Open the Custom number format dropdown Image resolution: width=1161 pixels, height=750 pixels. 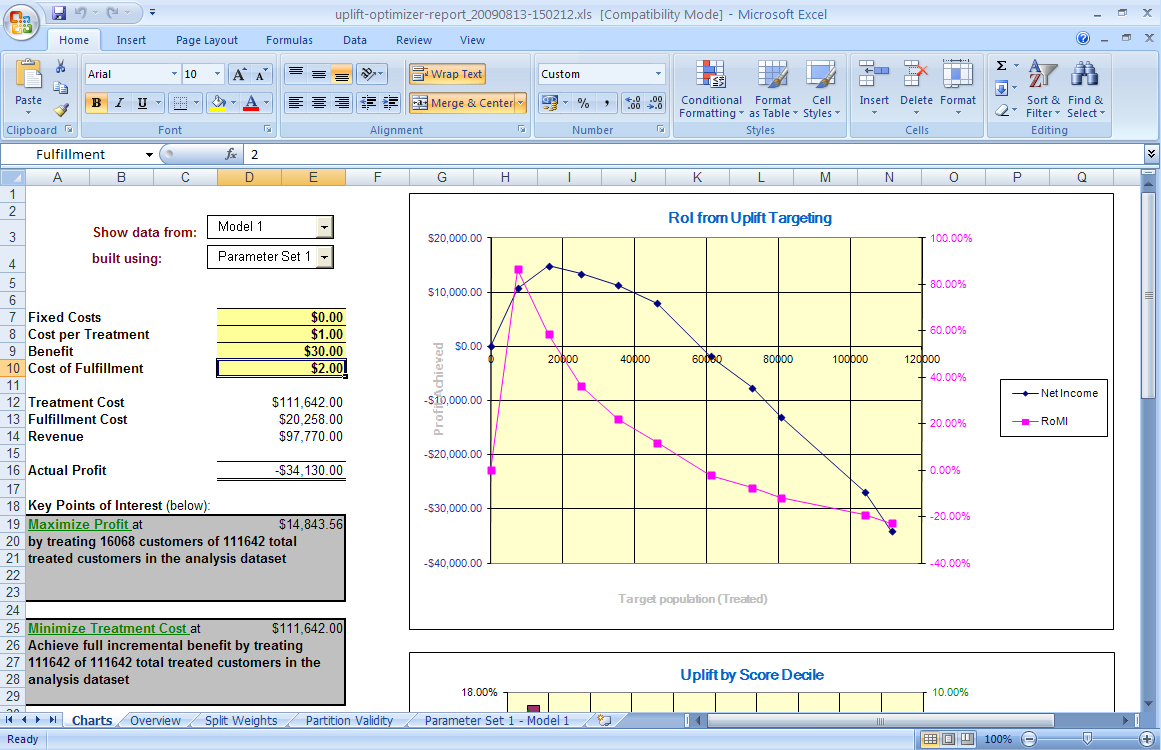coord(658,74)
